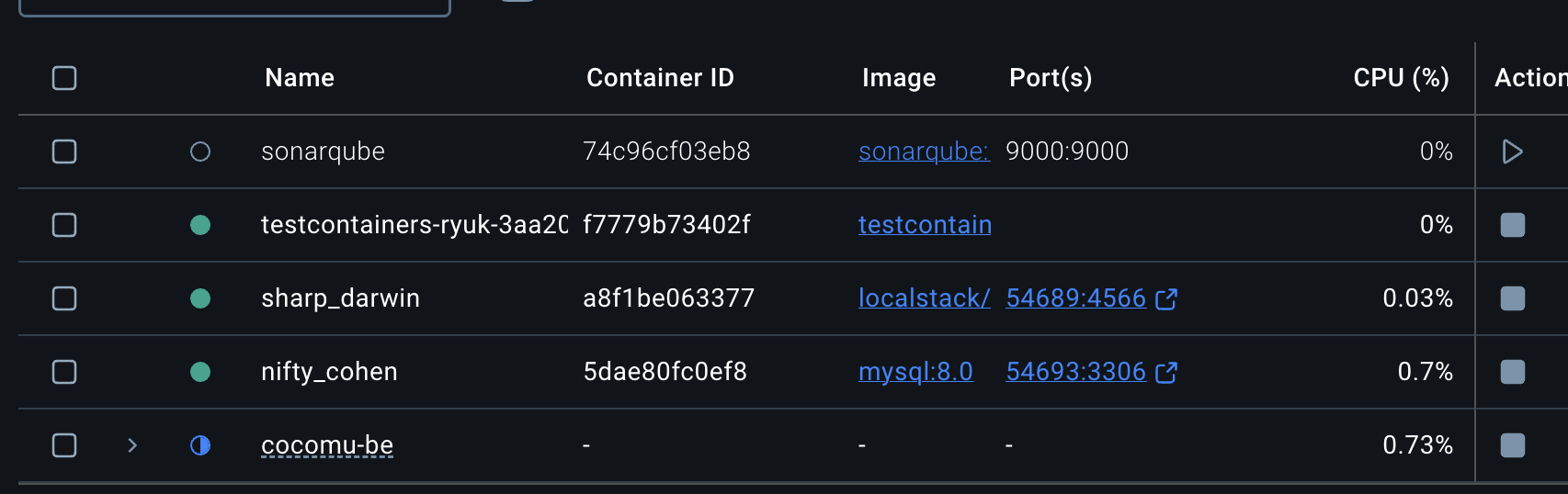Expand the cocomu-be container group

point(132,445)
